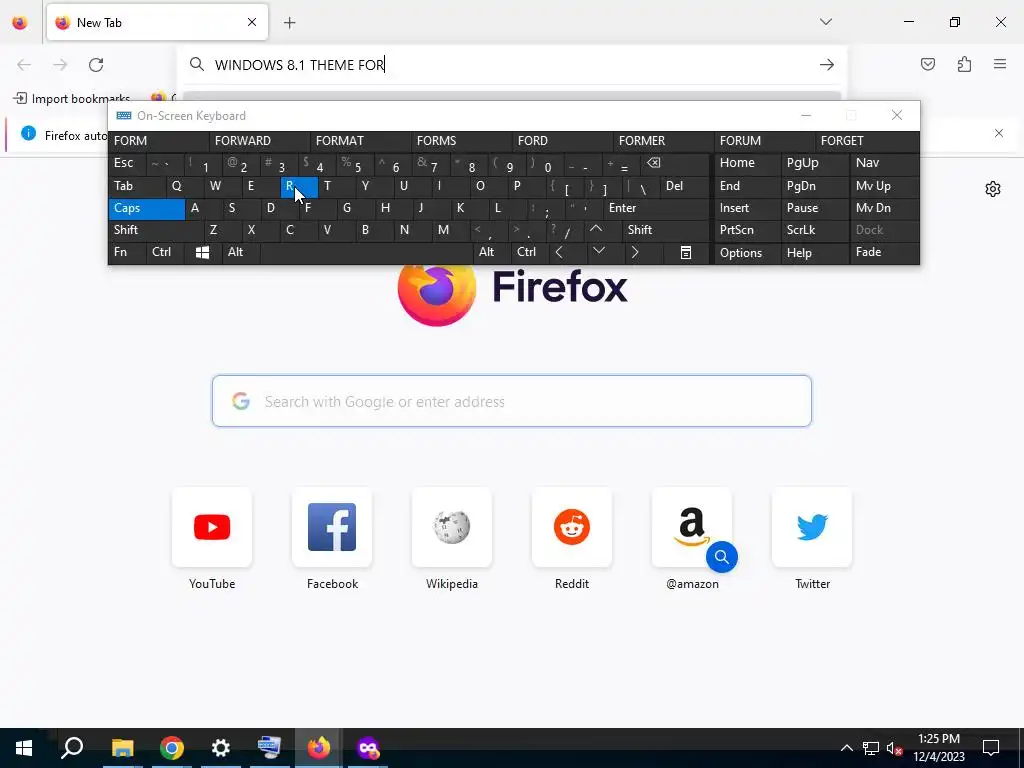
Task: Toggle the left Ctrl key
Action: 167,252
